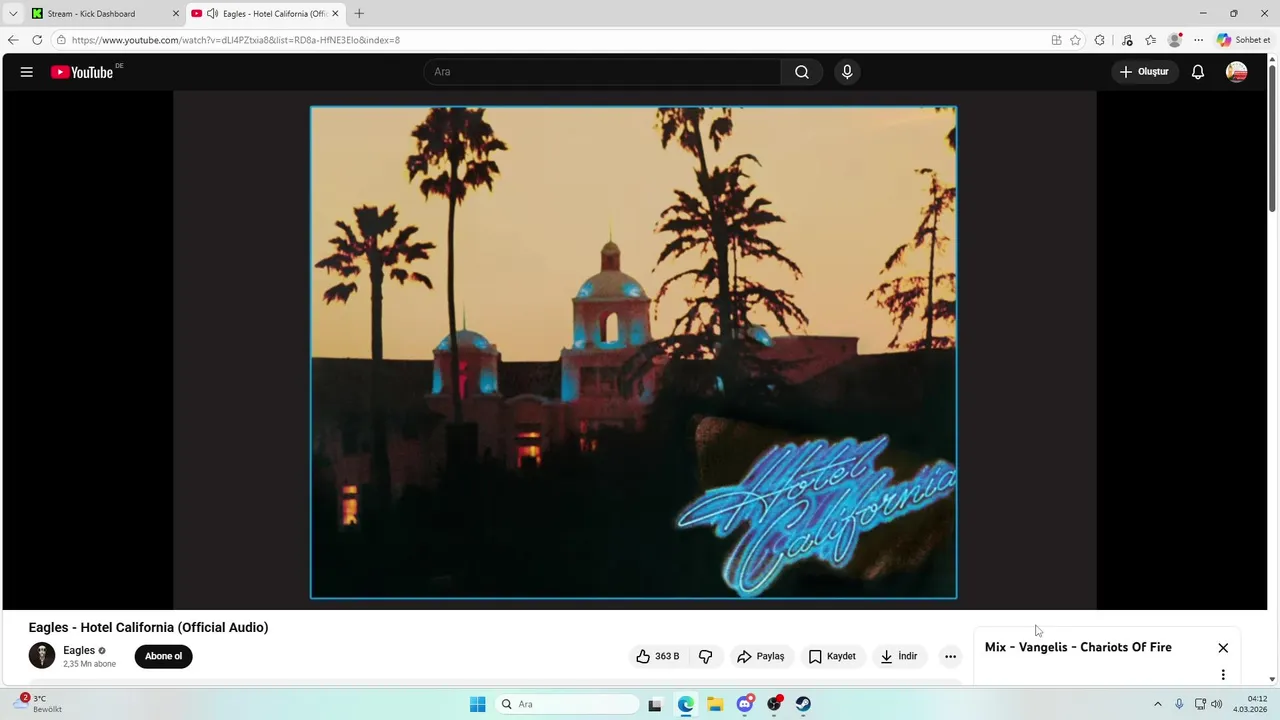Click the video title text
This screenshot has height=720, width=1280.
tap(148, 628)
